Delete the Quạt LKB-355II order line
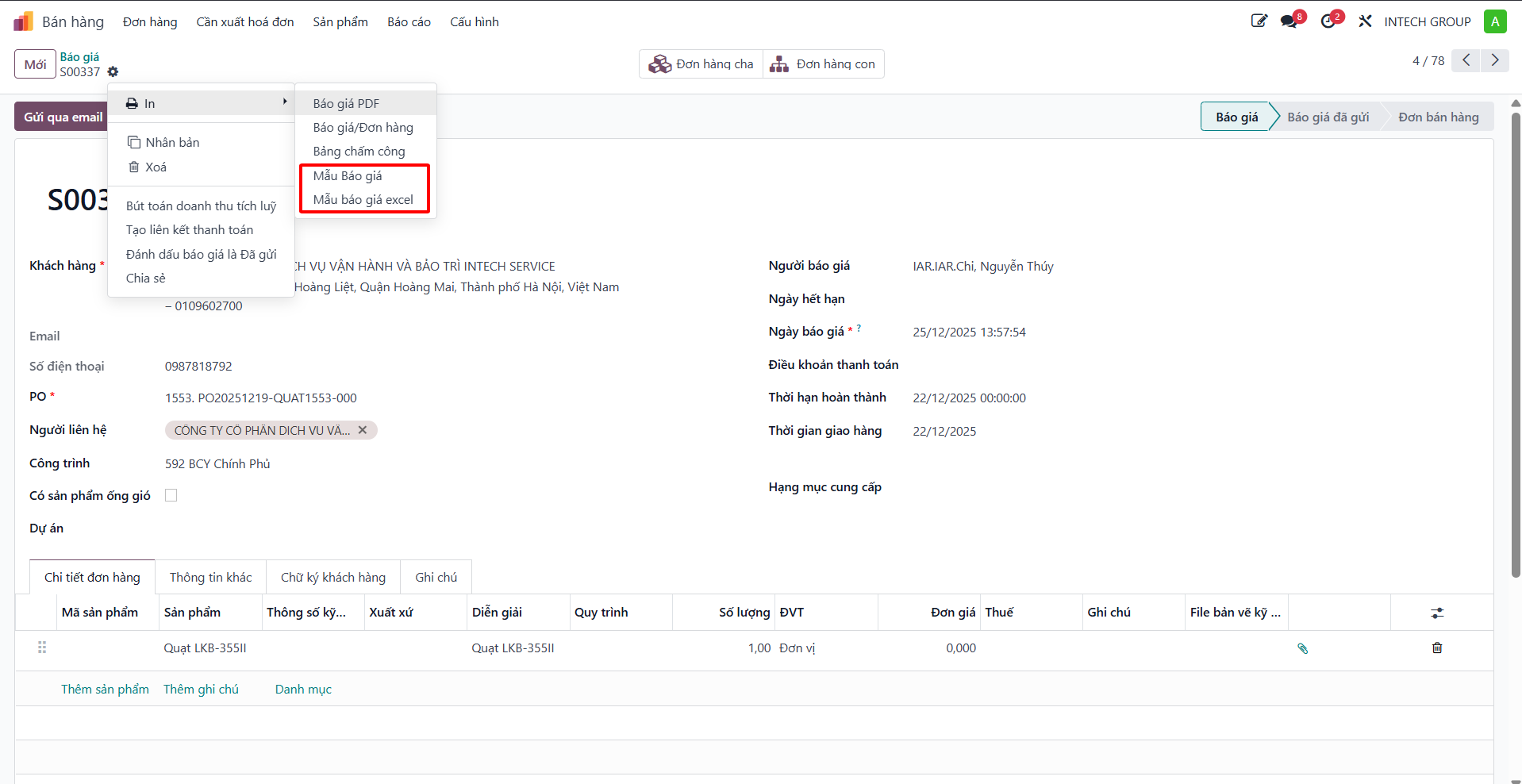This screenshot has height=784, width=1522. pos(1437,648)
